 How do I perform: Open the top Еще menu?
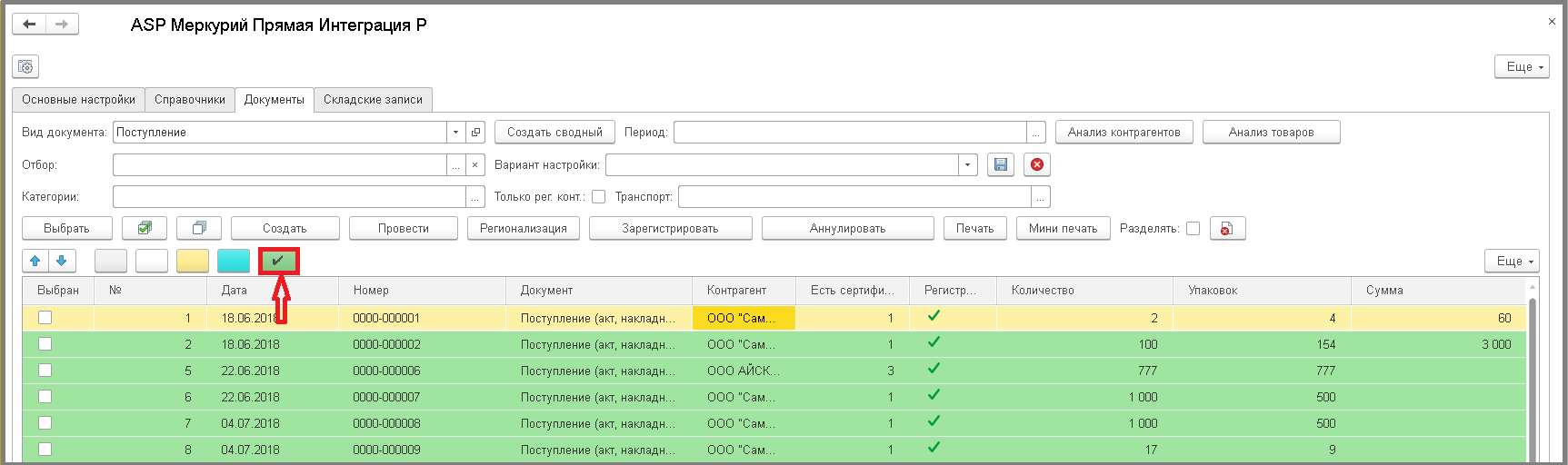pos(1522,66)
